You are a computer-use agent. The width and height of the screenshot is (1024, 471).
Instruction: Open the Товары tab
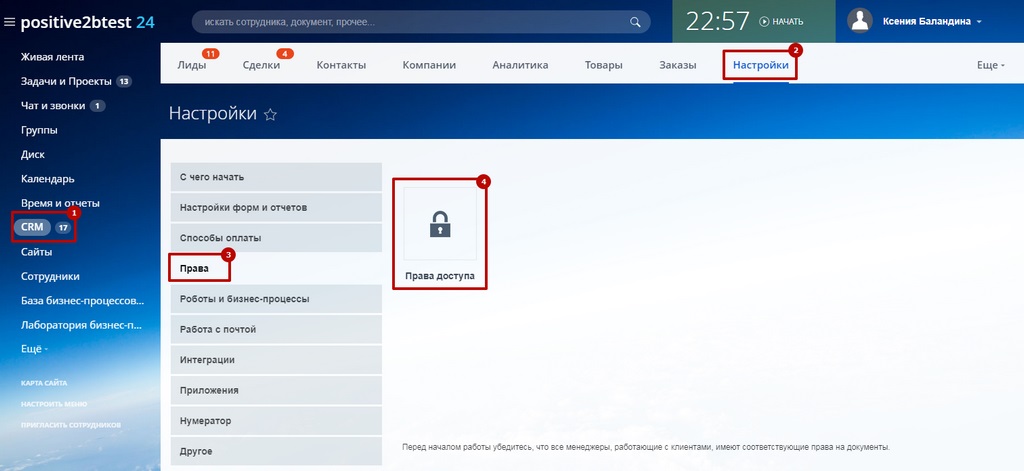click(603, 65)
